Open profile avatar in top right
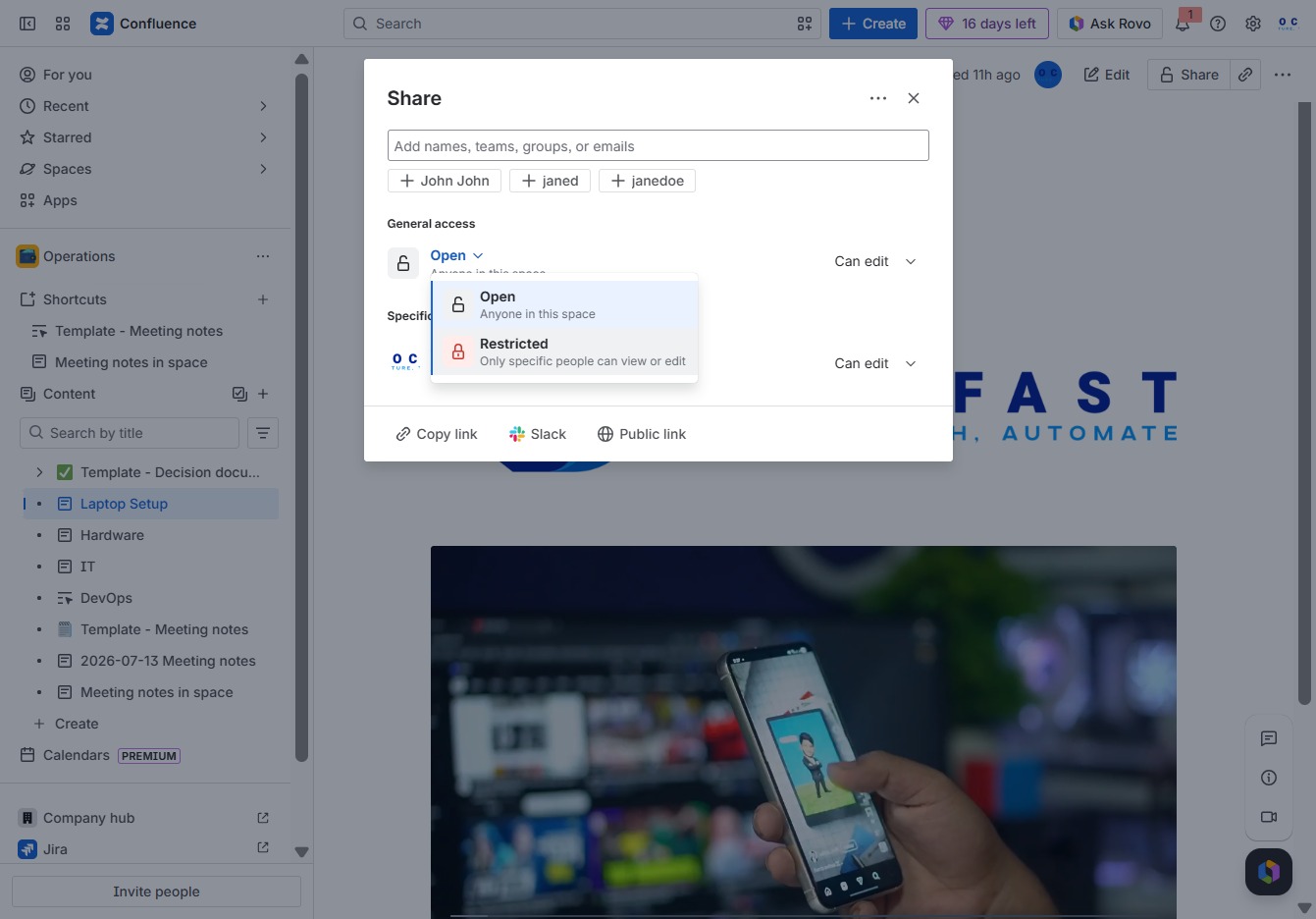The height and width of the screenshot is (919, 1316). coord(1288,24)
